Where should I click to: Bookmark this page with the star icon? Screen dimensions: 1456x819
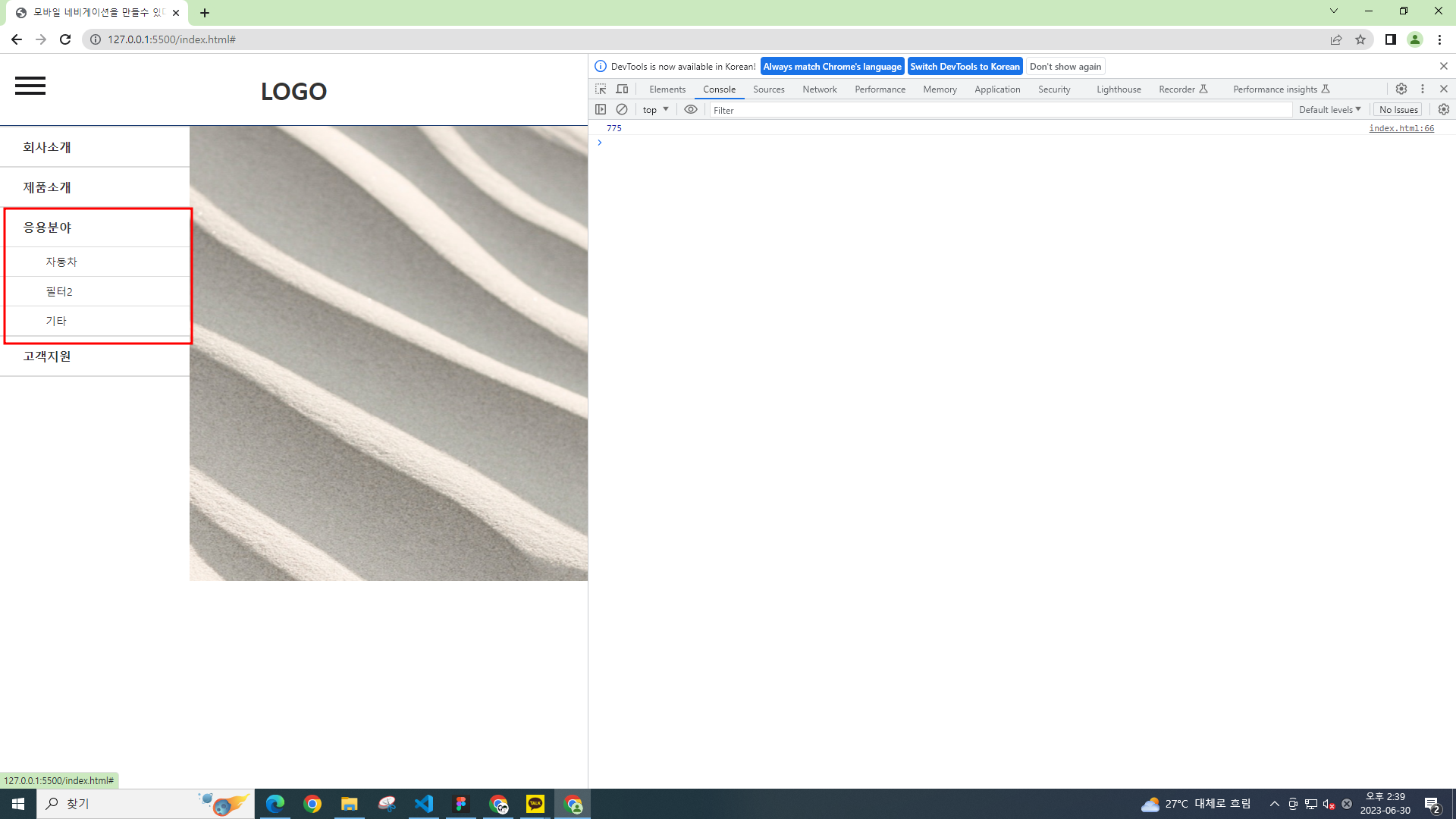(1360, 39)
